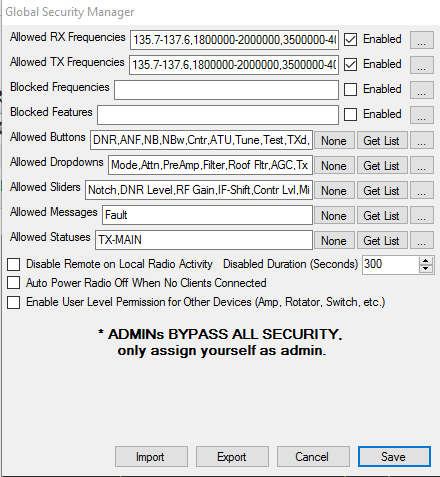Screen dimensions: 440x477
Task: Click the Import button
Action: (151, 457)
